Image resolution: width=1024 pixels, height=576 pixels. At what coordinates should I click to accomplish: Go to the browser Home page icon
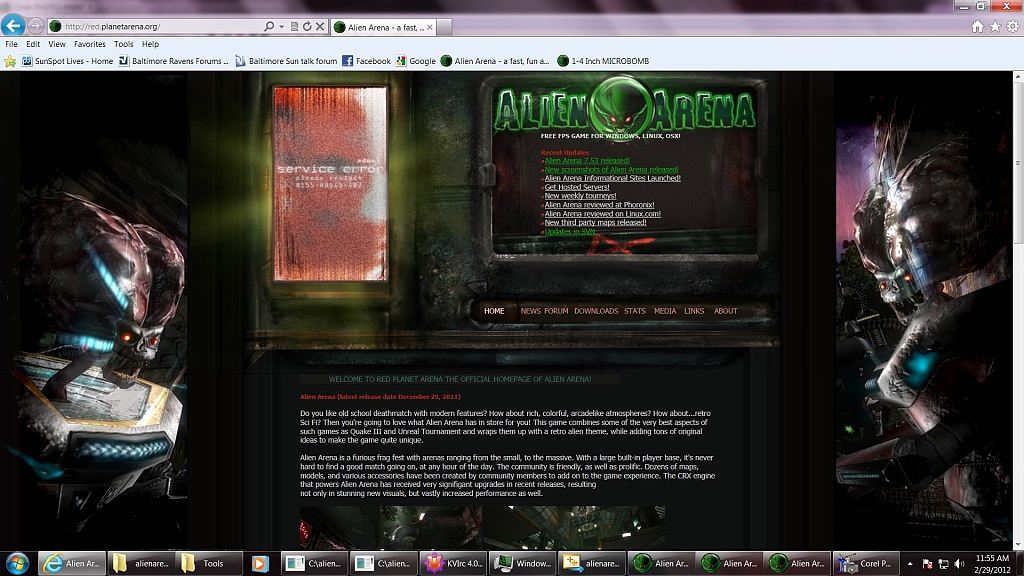977,27
